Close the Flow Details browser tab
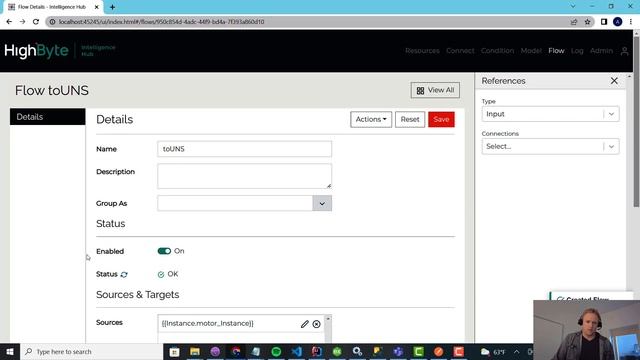Viewport: 640px width, 360px height. 97,7
